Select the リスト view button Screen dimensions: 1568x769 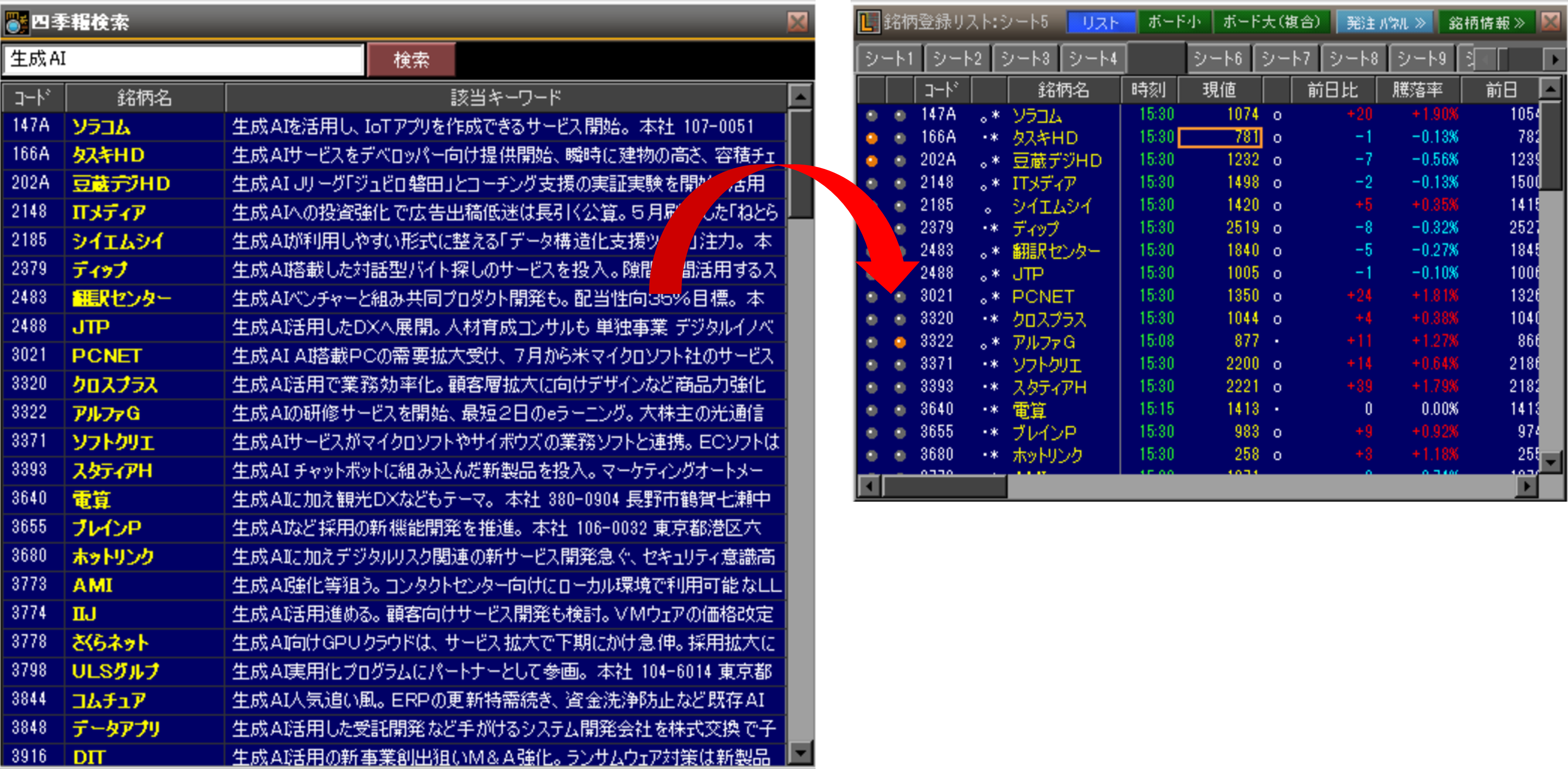(x=1100, y=23)
